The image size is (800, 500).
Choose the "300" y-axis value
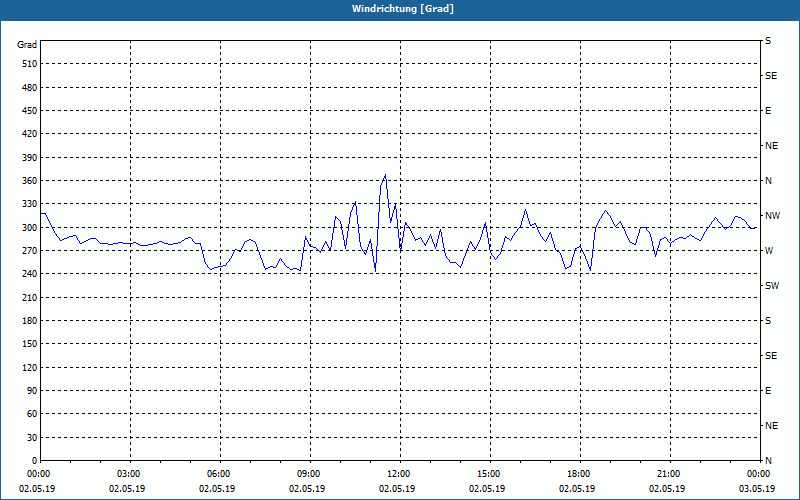(30, 228)
